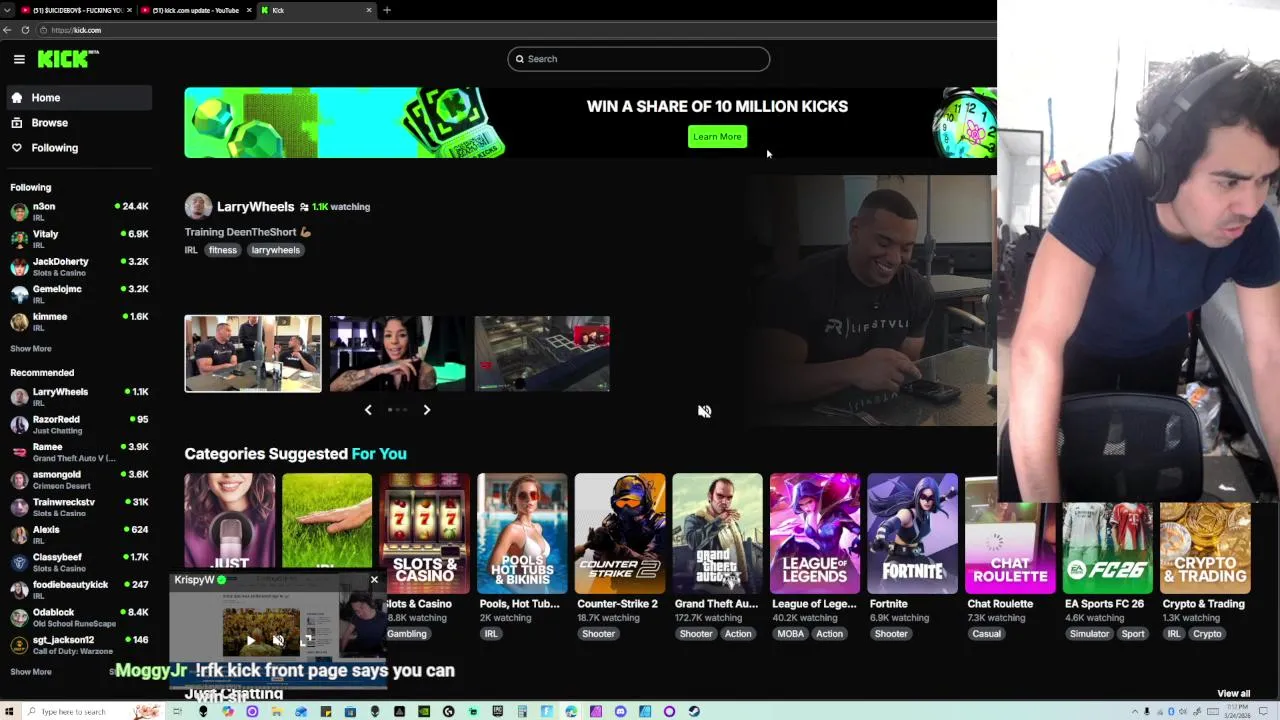Viewport: 1280px width, 720px height.
Task: Go to previous featured stream arrow
Action: pos(368,410)
